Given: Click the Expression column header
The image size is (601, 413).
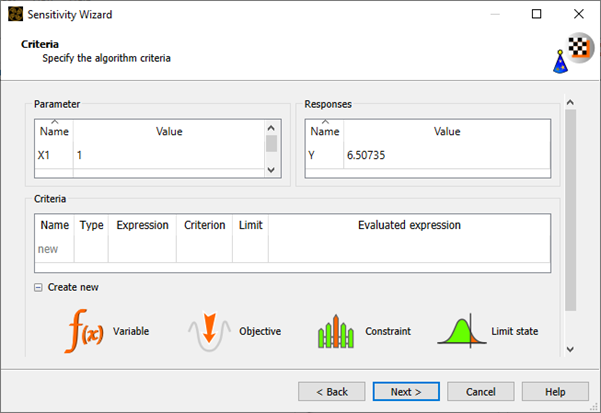Looking at the screenshot, I should (142, 225).
